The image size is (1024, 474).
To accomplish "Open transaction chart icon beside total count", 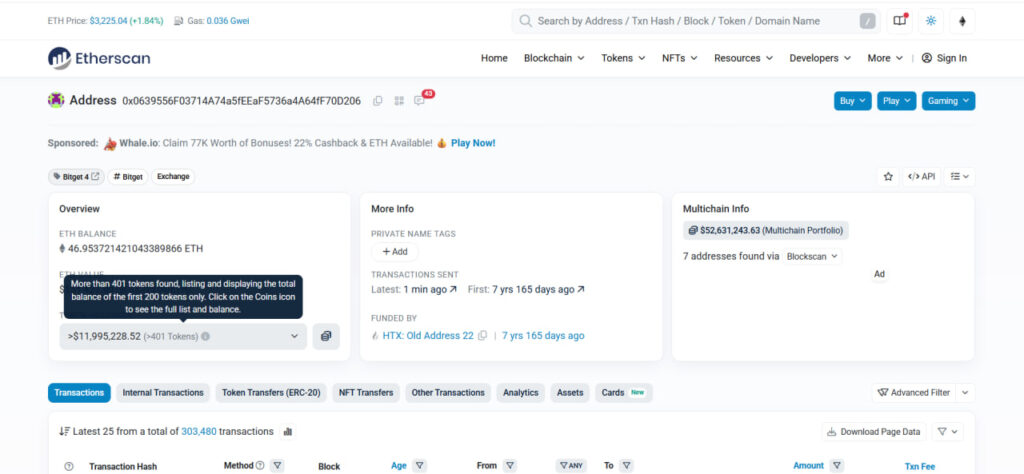I will 288,432.
